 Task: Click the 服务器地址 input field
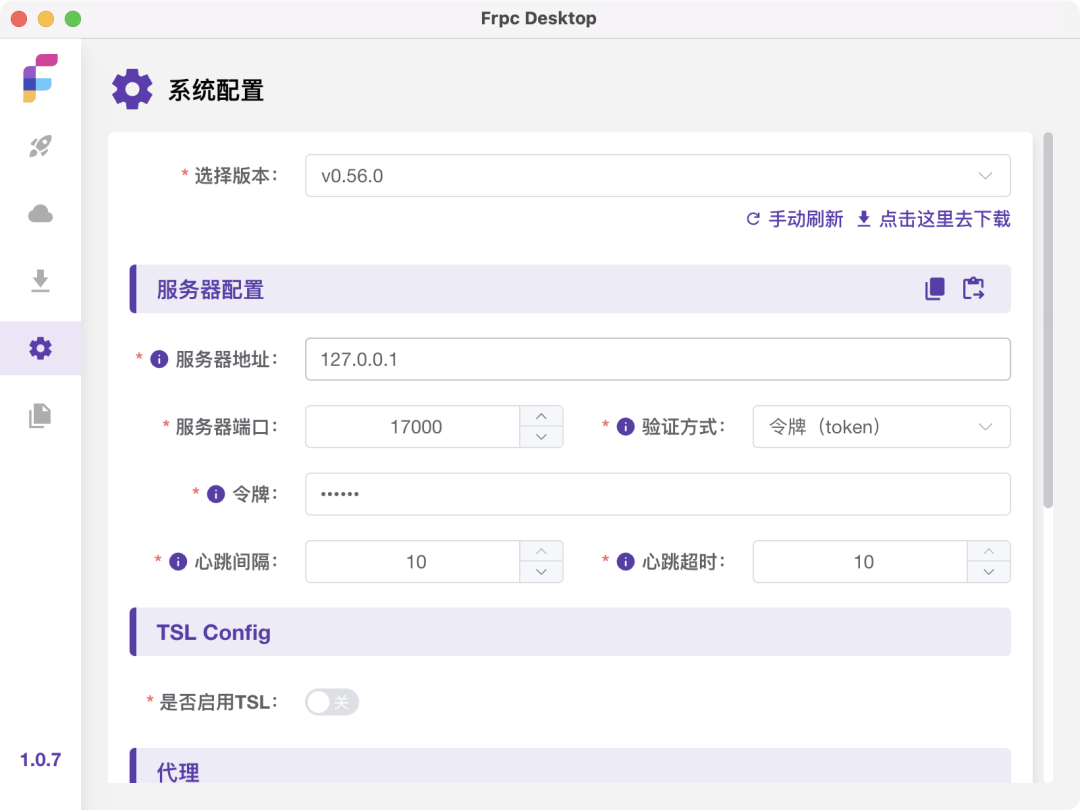click(657, 359)
